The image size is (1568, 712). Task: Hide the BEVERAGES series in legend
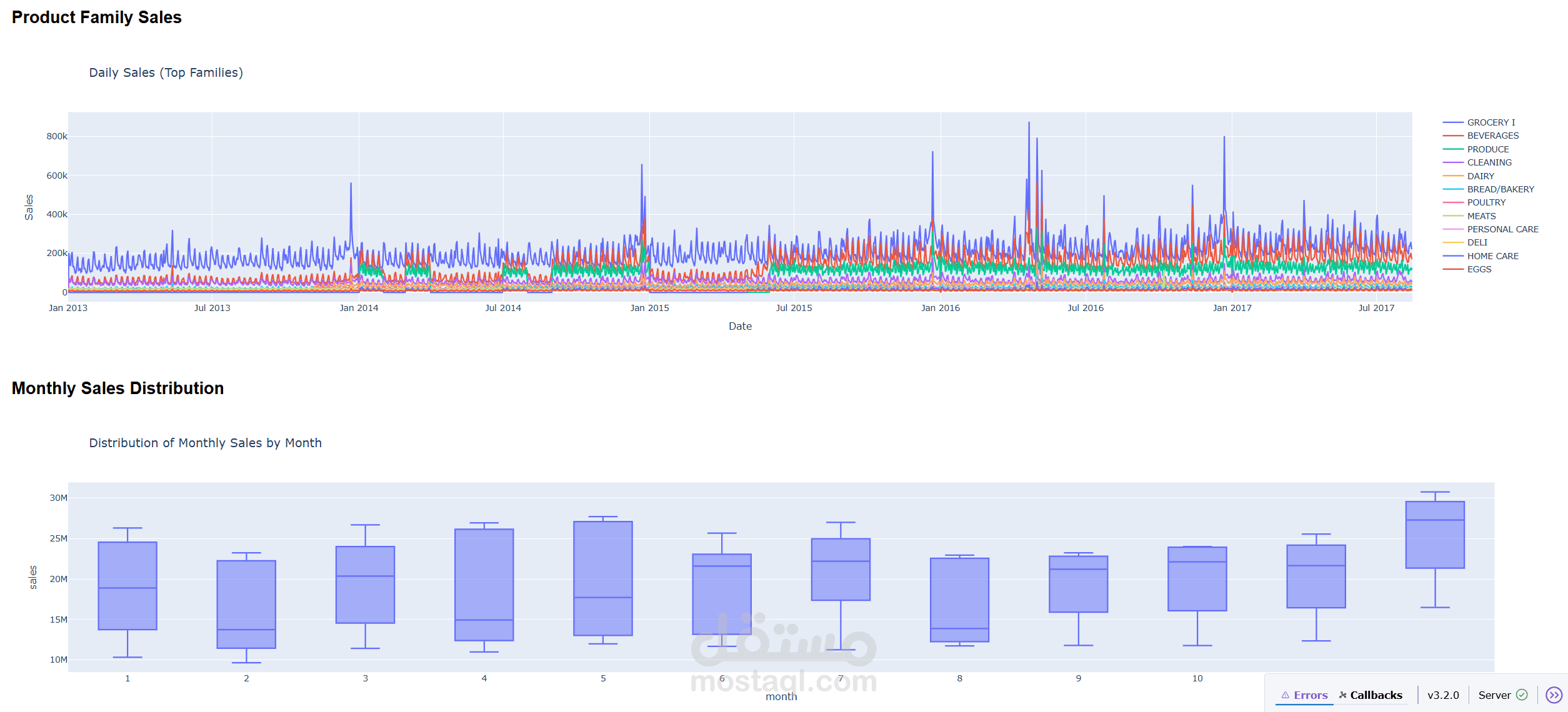1492,136
